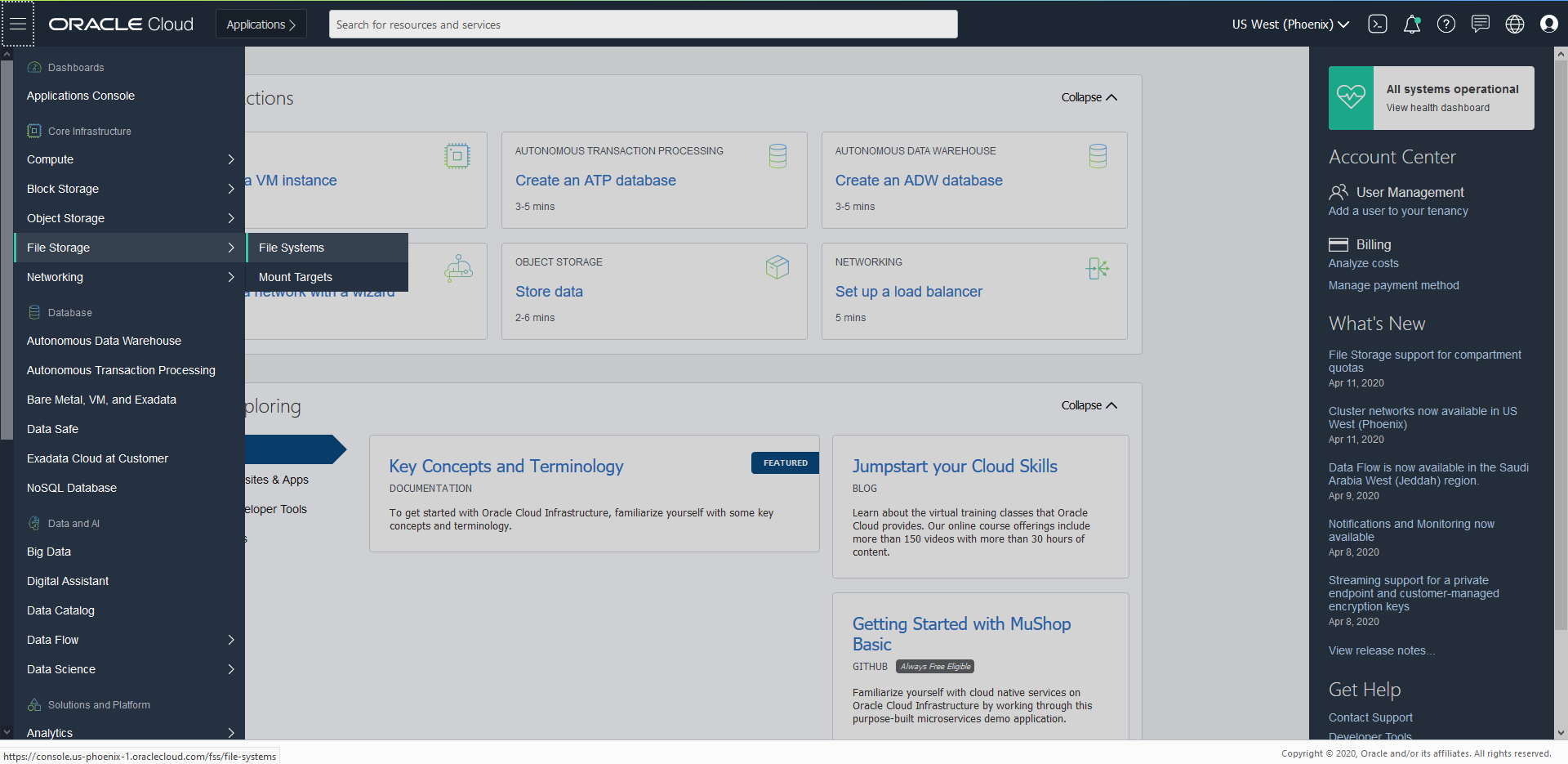Screen dimensions: 1568x764
Task: Open the help question mark icon
Action: coord(1446,24)
